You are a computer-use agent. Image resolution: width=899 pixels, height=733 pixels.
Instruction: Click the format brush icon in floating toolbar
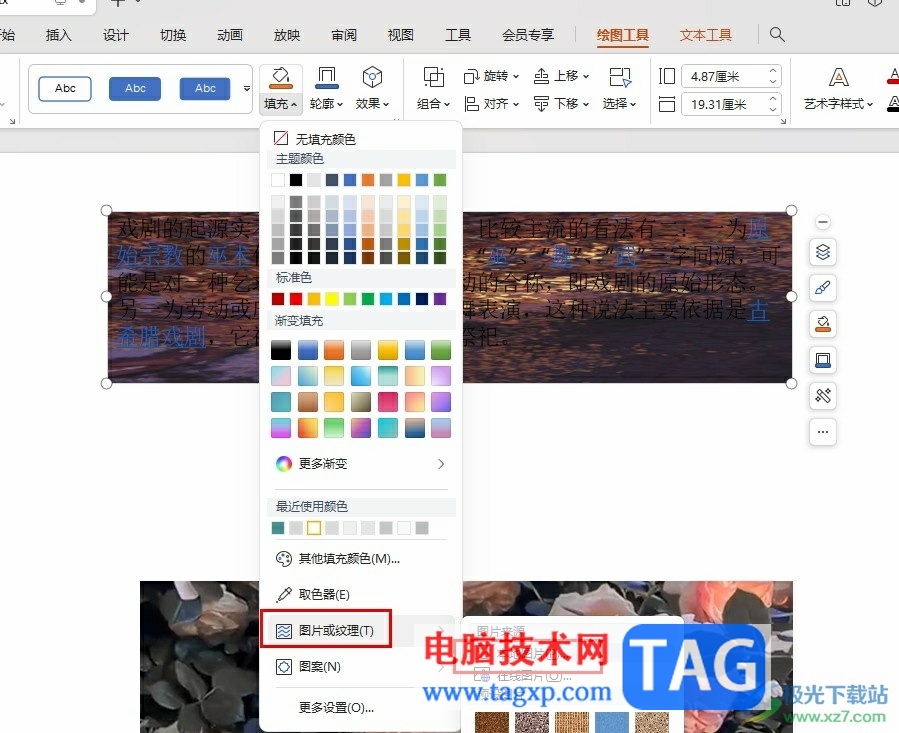(823, 287)
